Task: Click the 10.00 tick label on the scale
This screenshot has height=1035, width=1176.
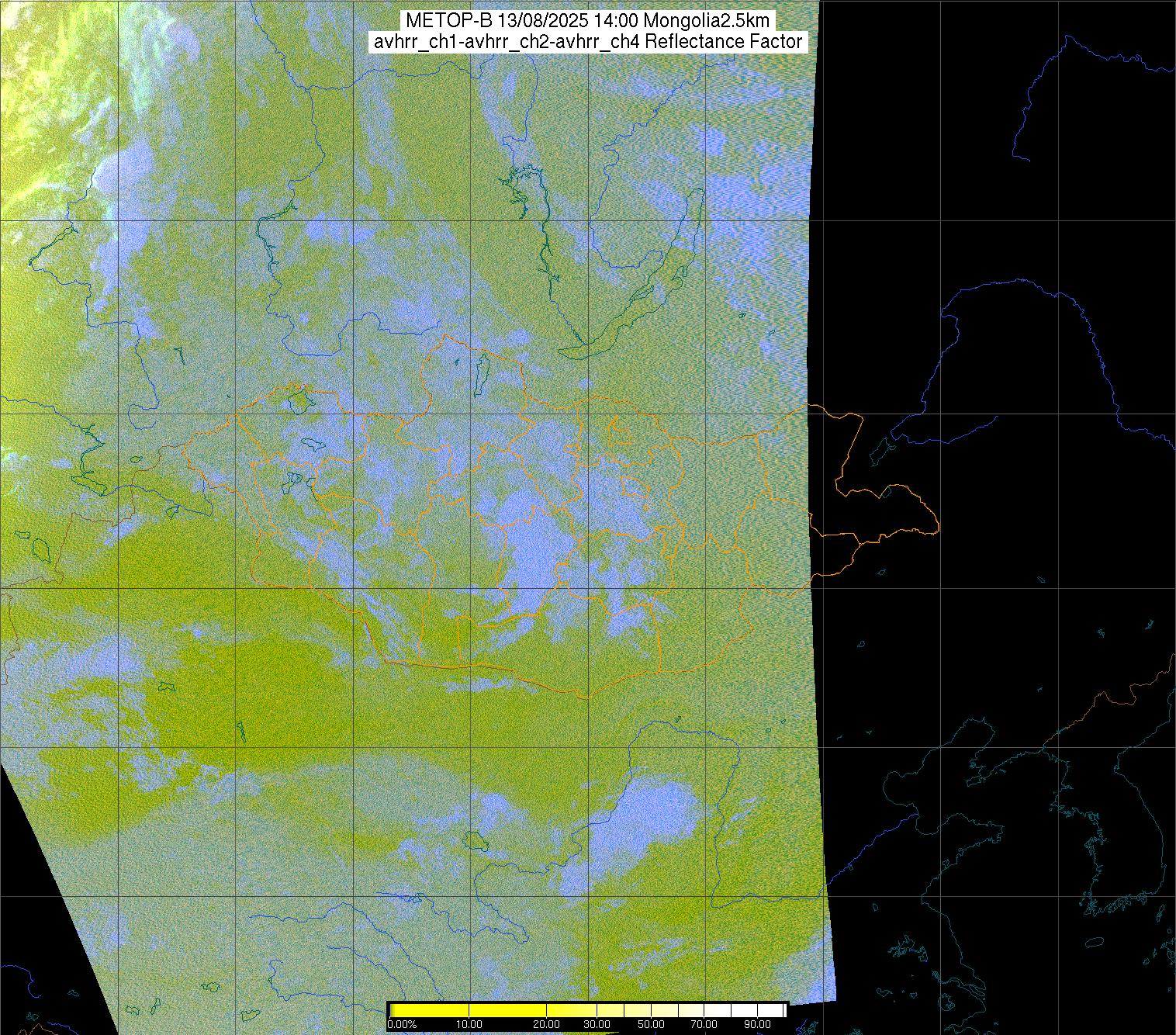Action: click(x=470, y=1024)
